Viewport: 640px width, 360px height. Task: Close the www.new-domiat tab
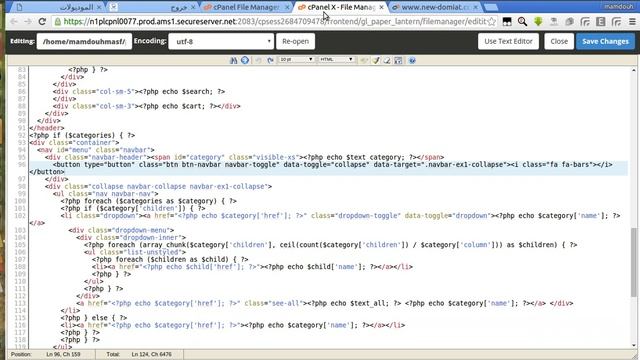point(476,7)
